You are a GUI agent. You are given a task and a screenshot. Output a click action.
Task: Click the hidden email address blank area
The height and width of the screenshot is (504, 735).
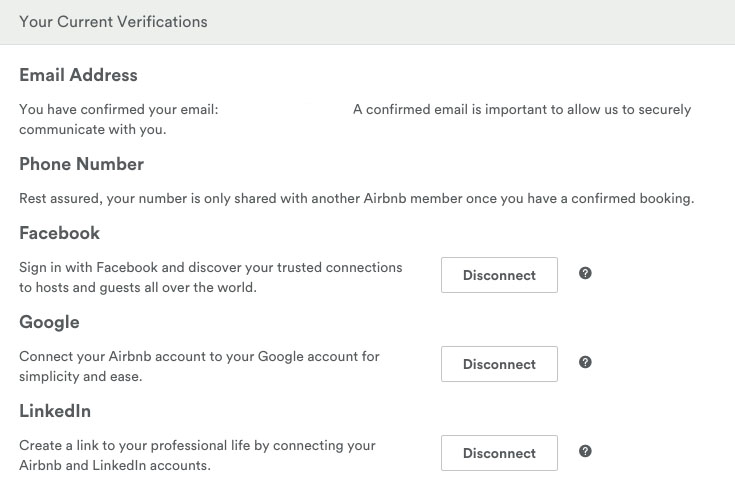[x=285, y=109]
